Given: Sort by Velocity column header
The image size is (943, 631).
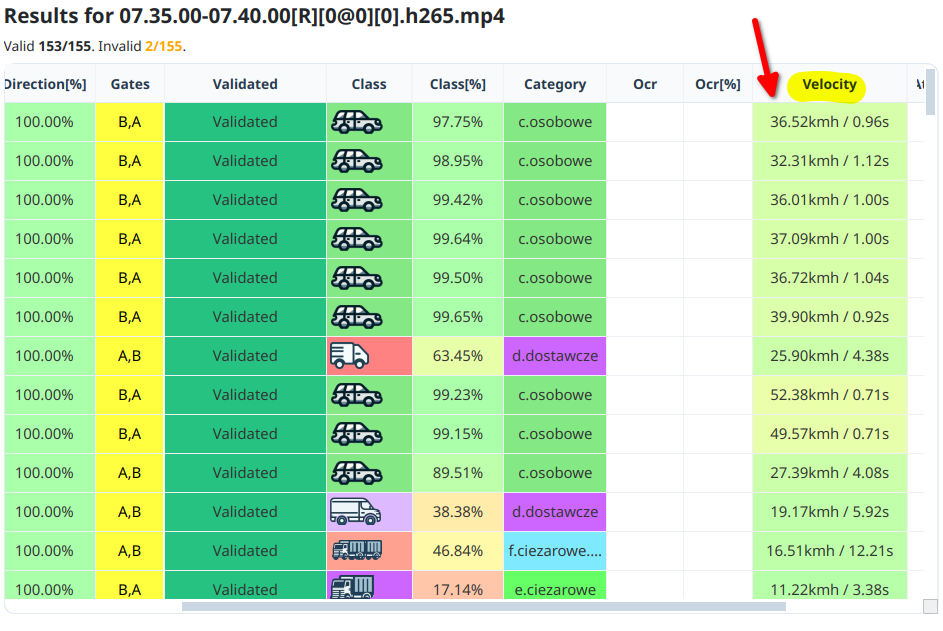Looking at the screenshot, I should coord(829,84).
